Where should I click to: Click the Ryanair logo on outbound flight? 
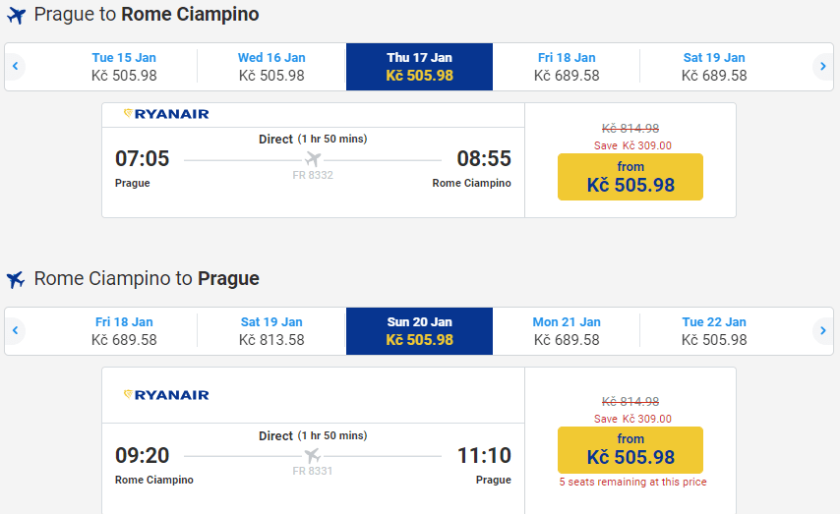(166, 114)
